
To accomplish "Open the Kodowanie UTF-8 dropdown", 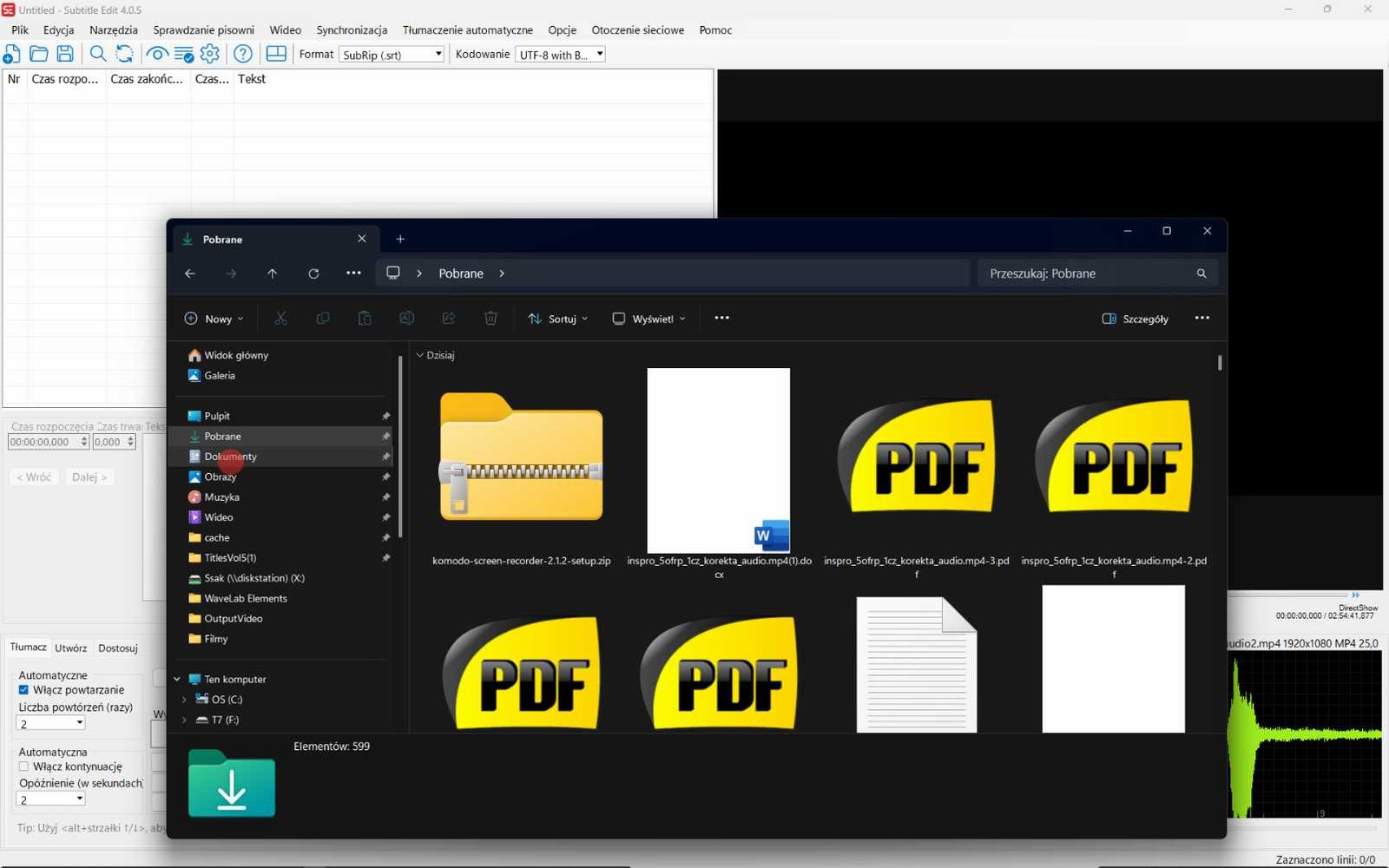I will coord(560,54).
